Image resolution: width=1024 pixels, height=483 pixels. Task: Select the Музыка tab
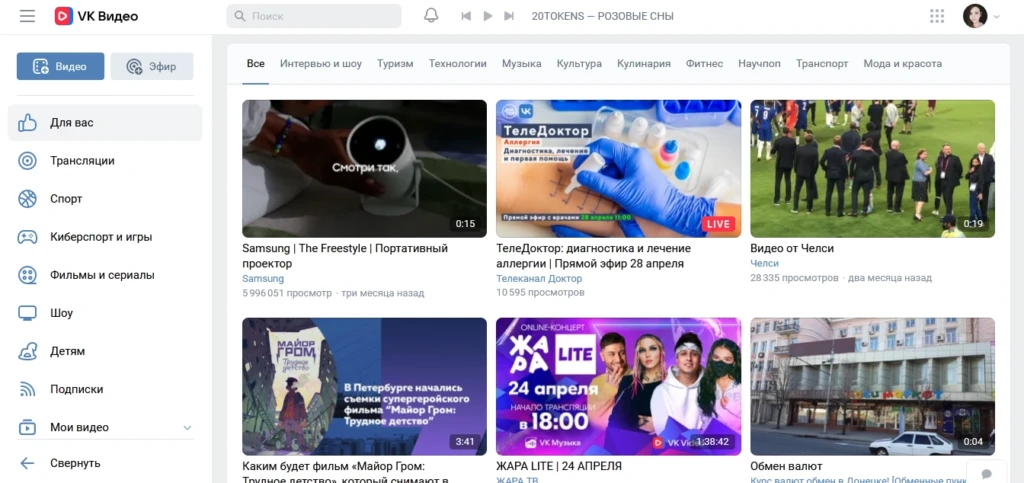pos(521,64)
